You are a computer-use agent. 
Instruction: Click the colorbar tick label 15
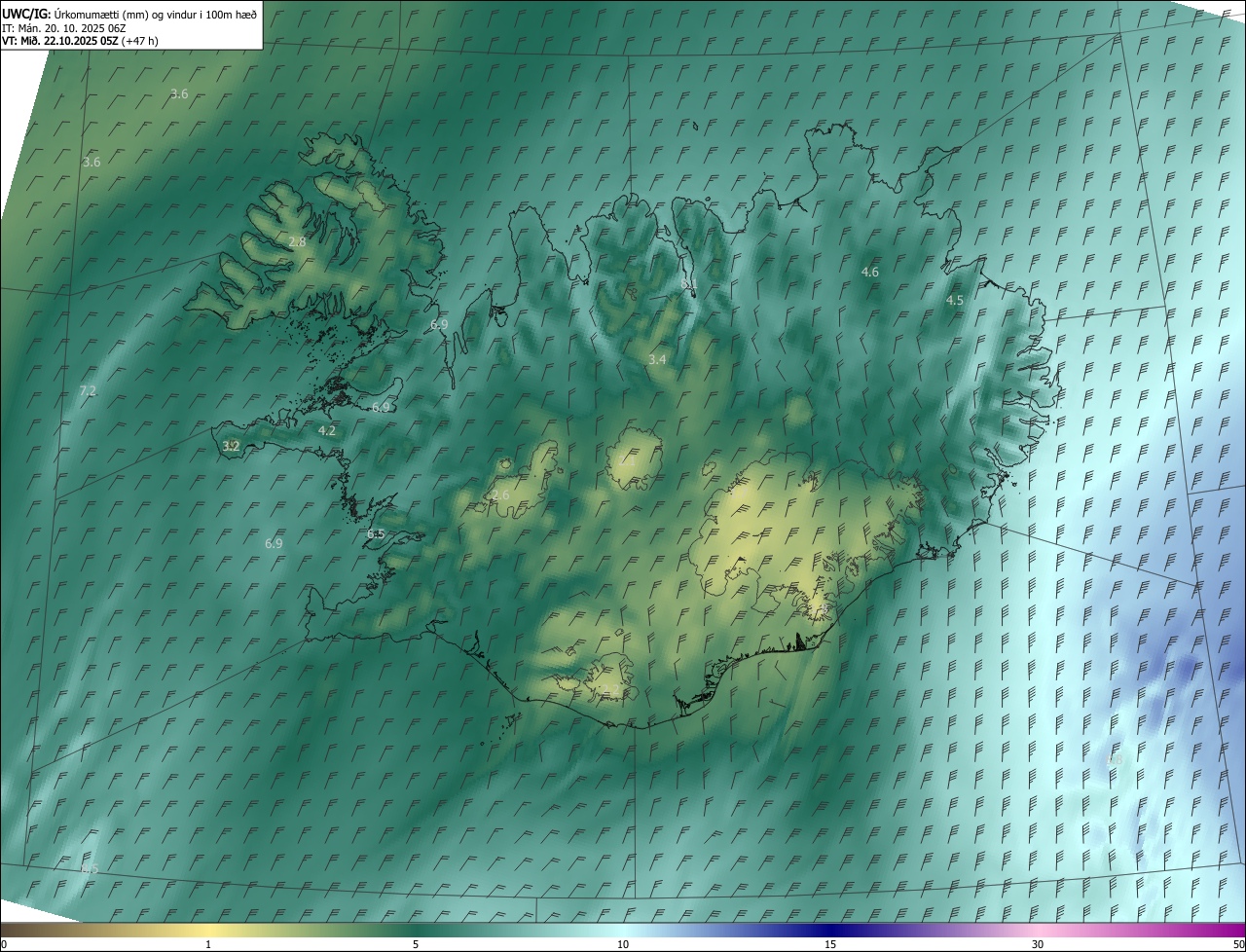coord(830,944)
